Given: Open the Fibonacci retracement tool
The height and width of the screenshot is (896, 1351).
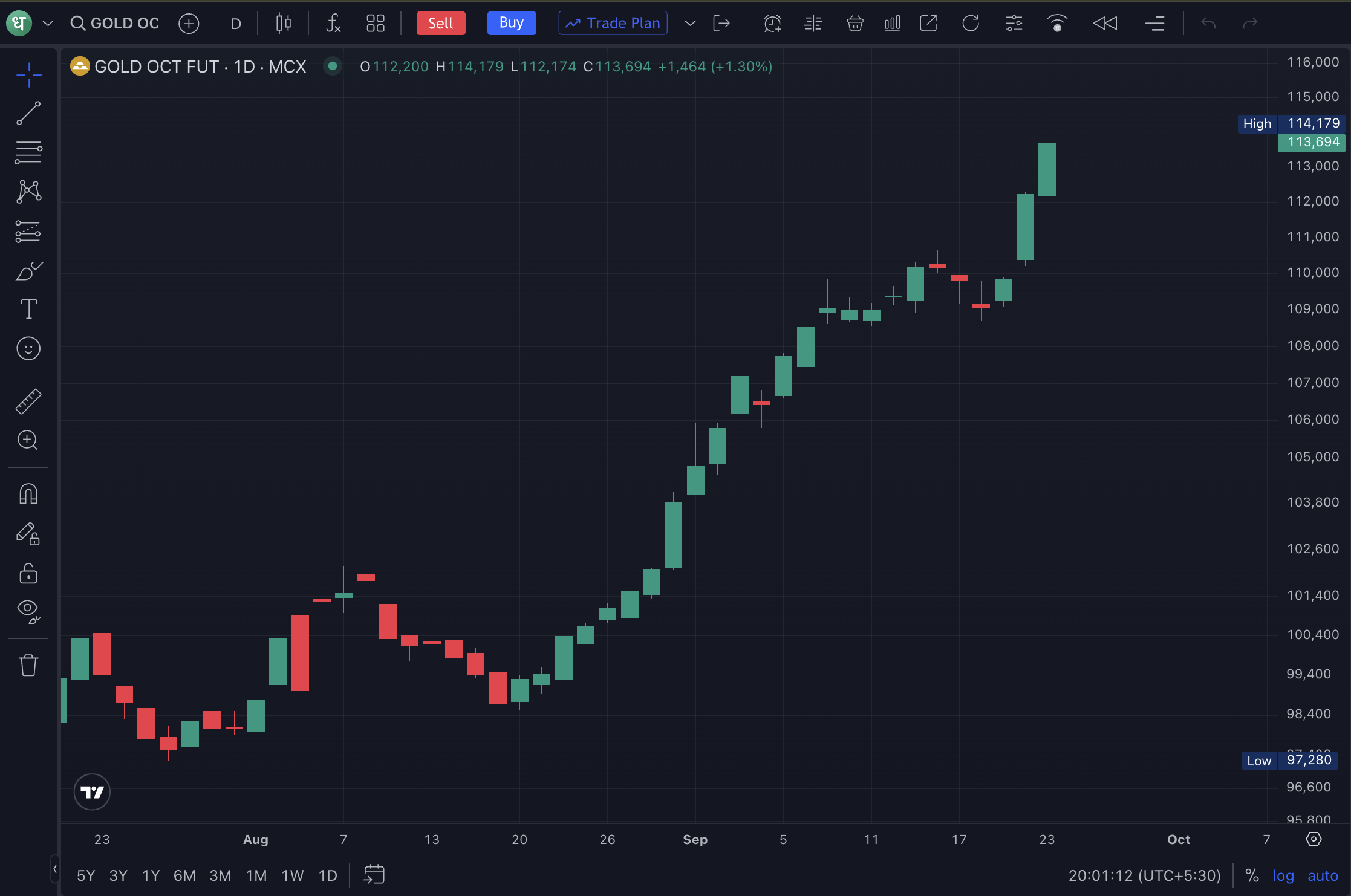Looking at the screenshot, I should pyautogui.click(x=28, y=152).
